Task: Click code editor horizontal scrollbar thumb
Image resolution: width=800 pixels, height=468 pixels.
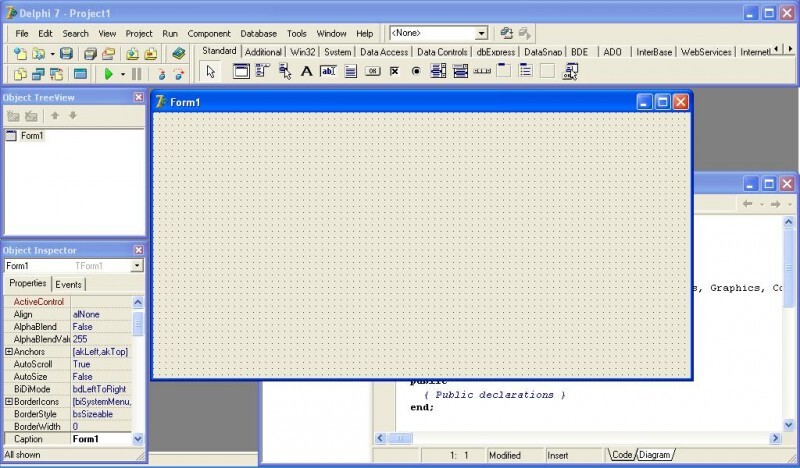Action: (400, 438)
